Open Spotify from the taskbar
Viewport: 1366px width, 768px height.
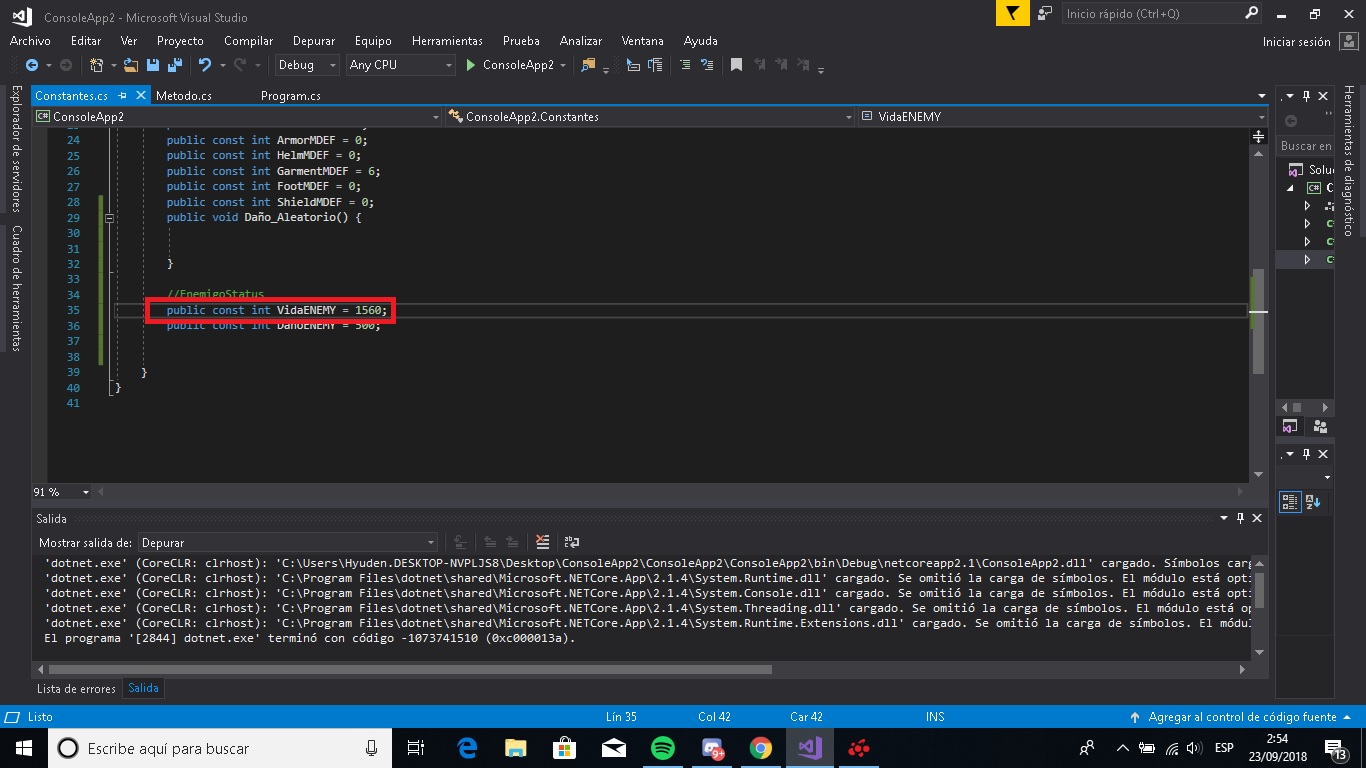pos(663,748)
